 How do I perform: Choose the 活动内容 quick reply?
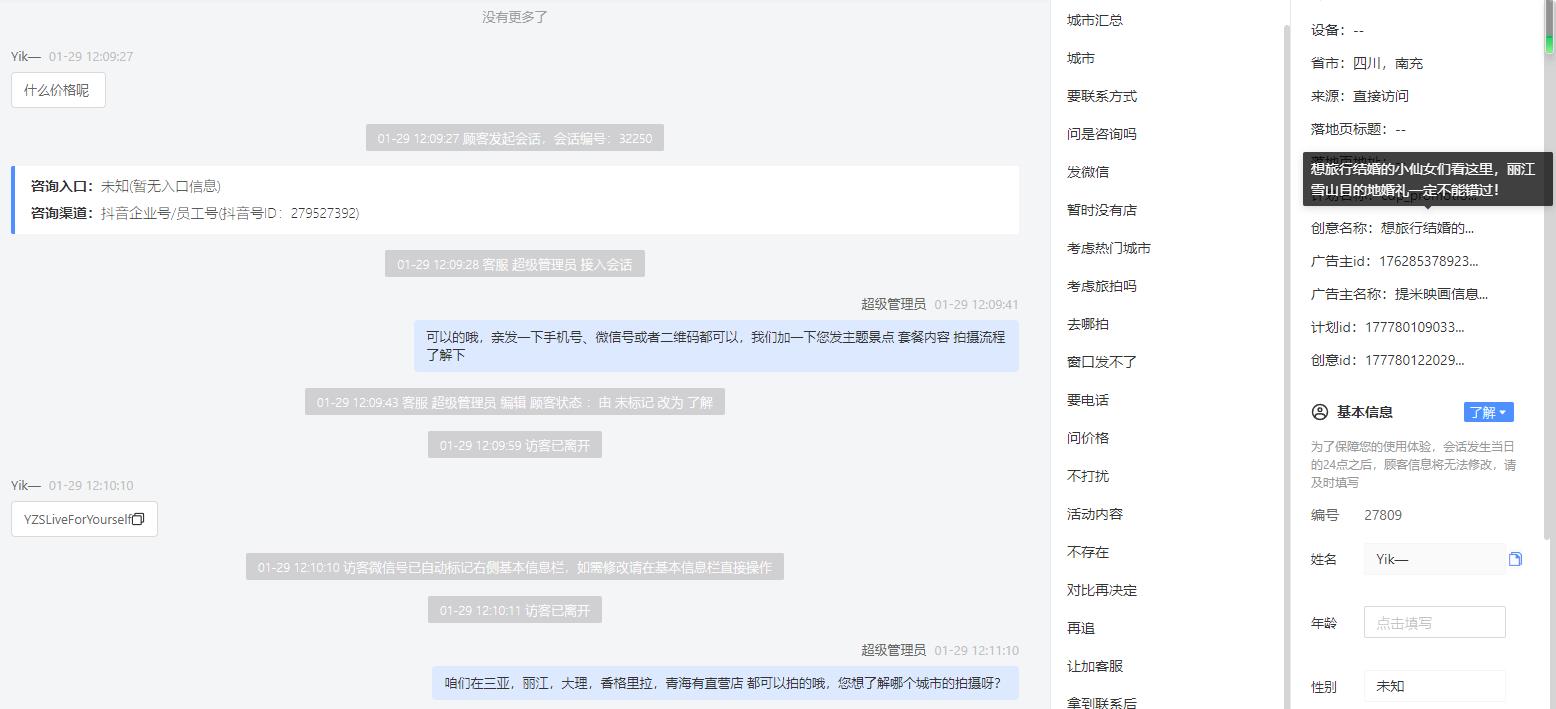point(1094,514)
